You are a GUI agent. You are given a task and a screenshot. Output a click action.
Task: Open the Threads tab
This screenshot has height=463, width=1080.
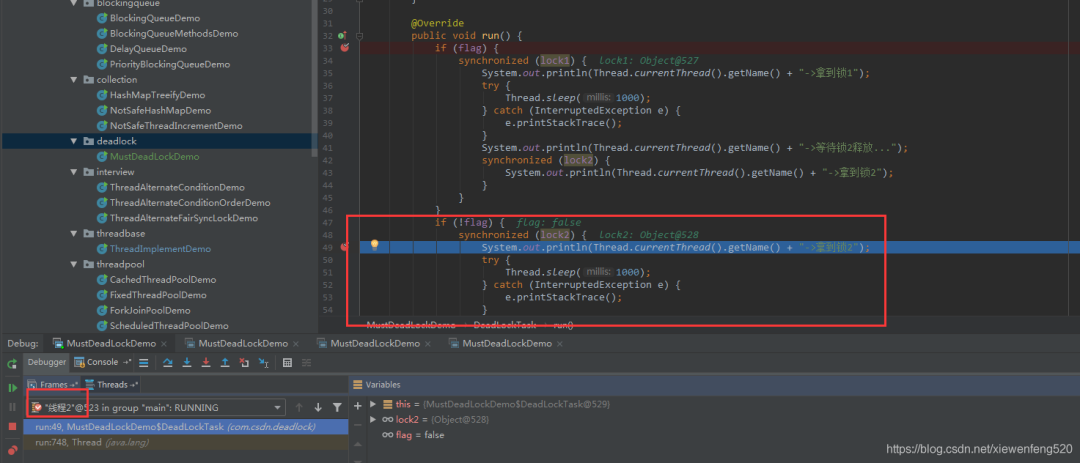(x=112, y=384)
